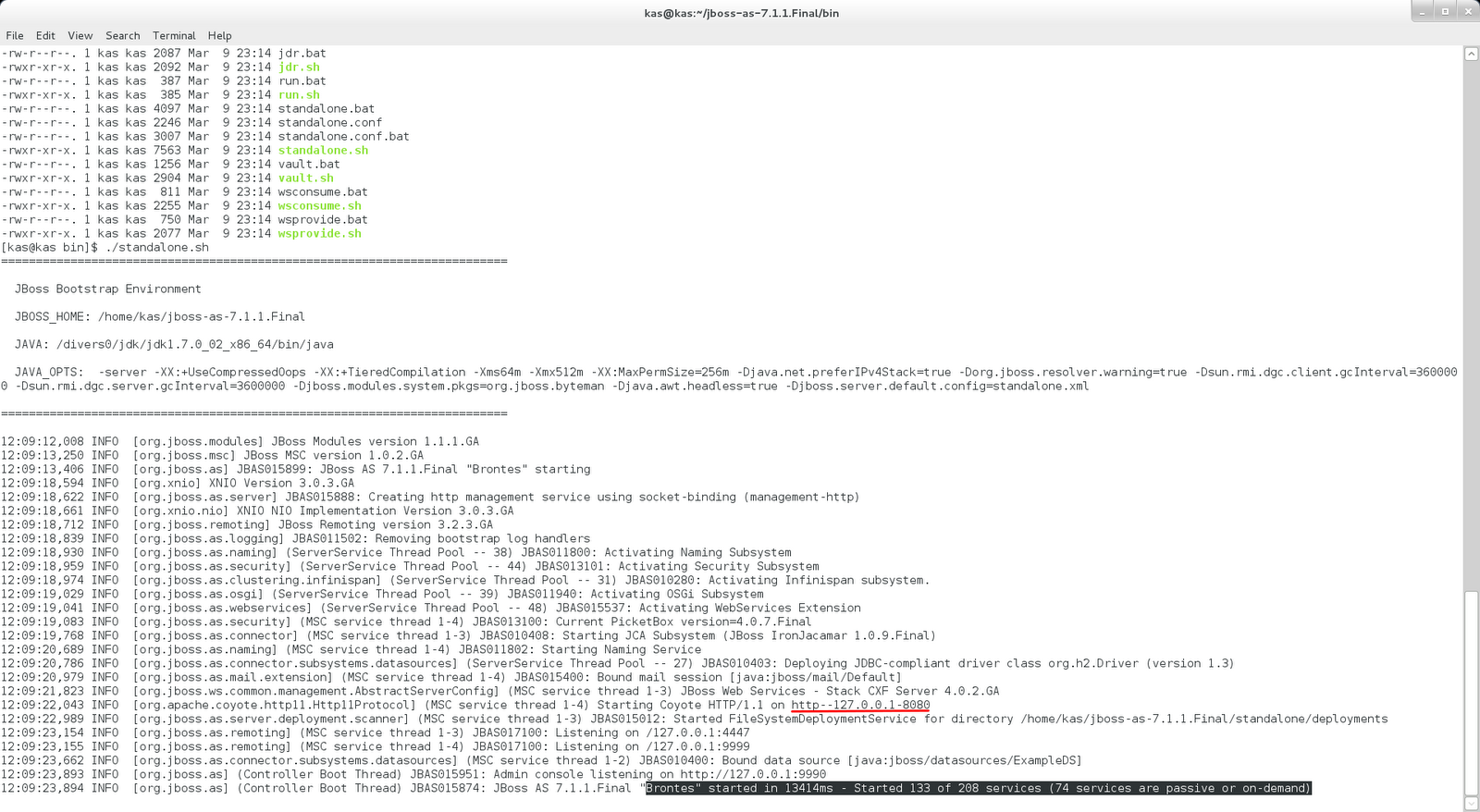
Task: Click the wsprovide.bat file name
Action: tap(323, 219)
